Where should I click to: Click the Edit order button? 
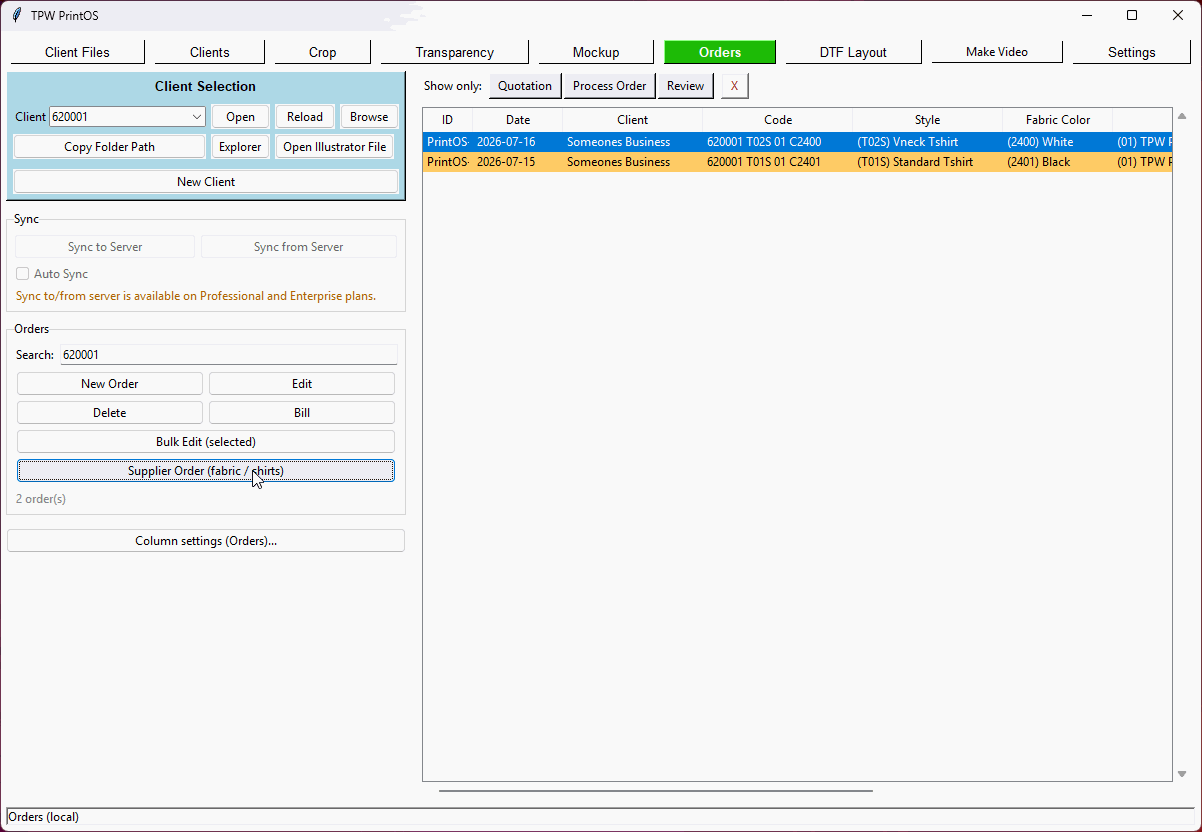(302, 384)
